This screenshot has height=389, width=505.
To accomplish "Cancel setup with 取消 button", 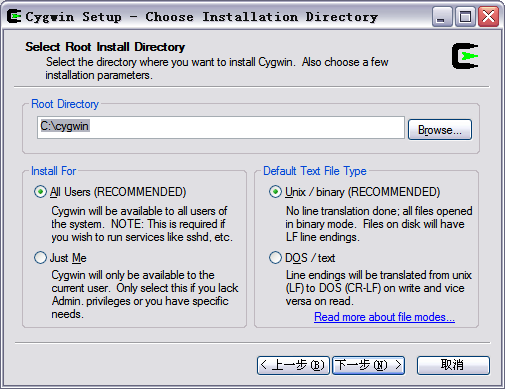I will [453, 365].
